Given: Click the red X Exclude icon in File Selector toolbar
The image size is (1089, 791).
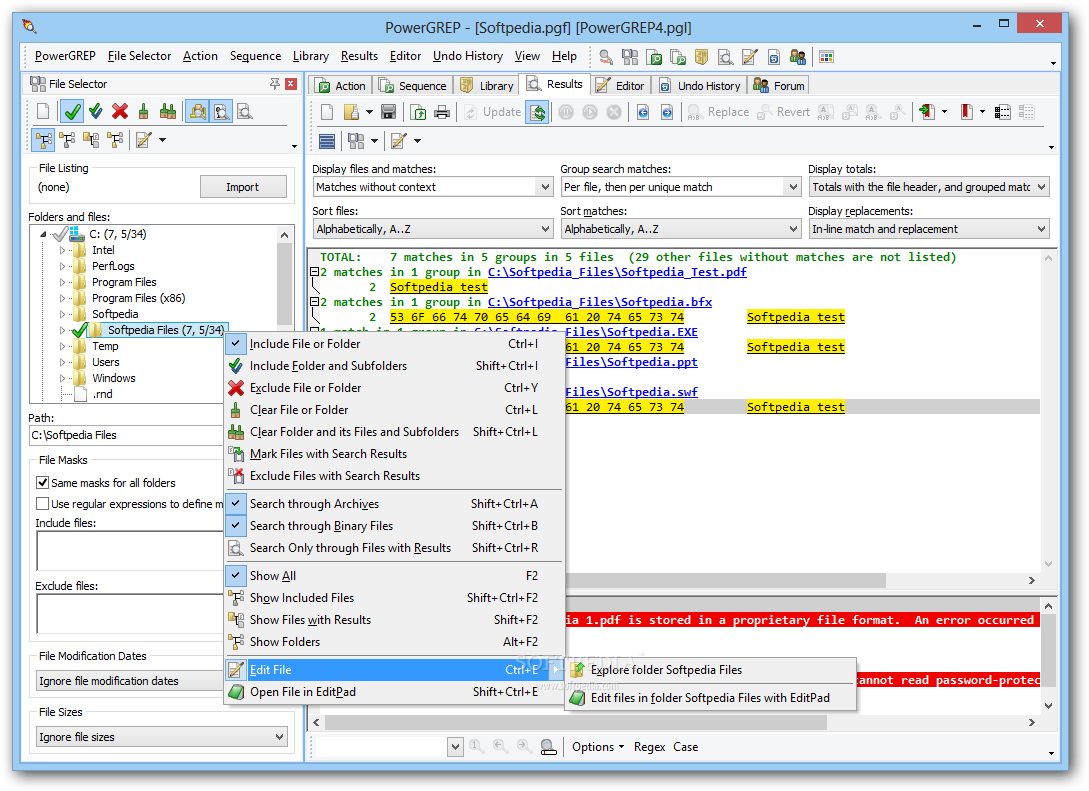Looking at the screenshot, I should [x=119, y=111].
